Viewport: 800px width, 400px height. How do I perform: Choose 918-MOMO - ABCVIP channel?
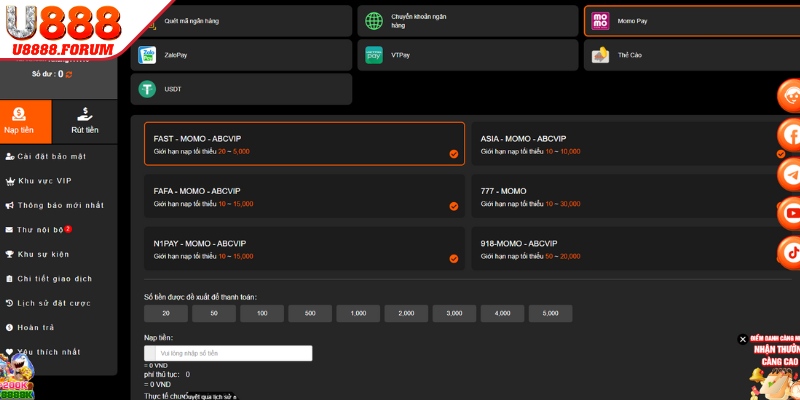tap(632, 249)
